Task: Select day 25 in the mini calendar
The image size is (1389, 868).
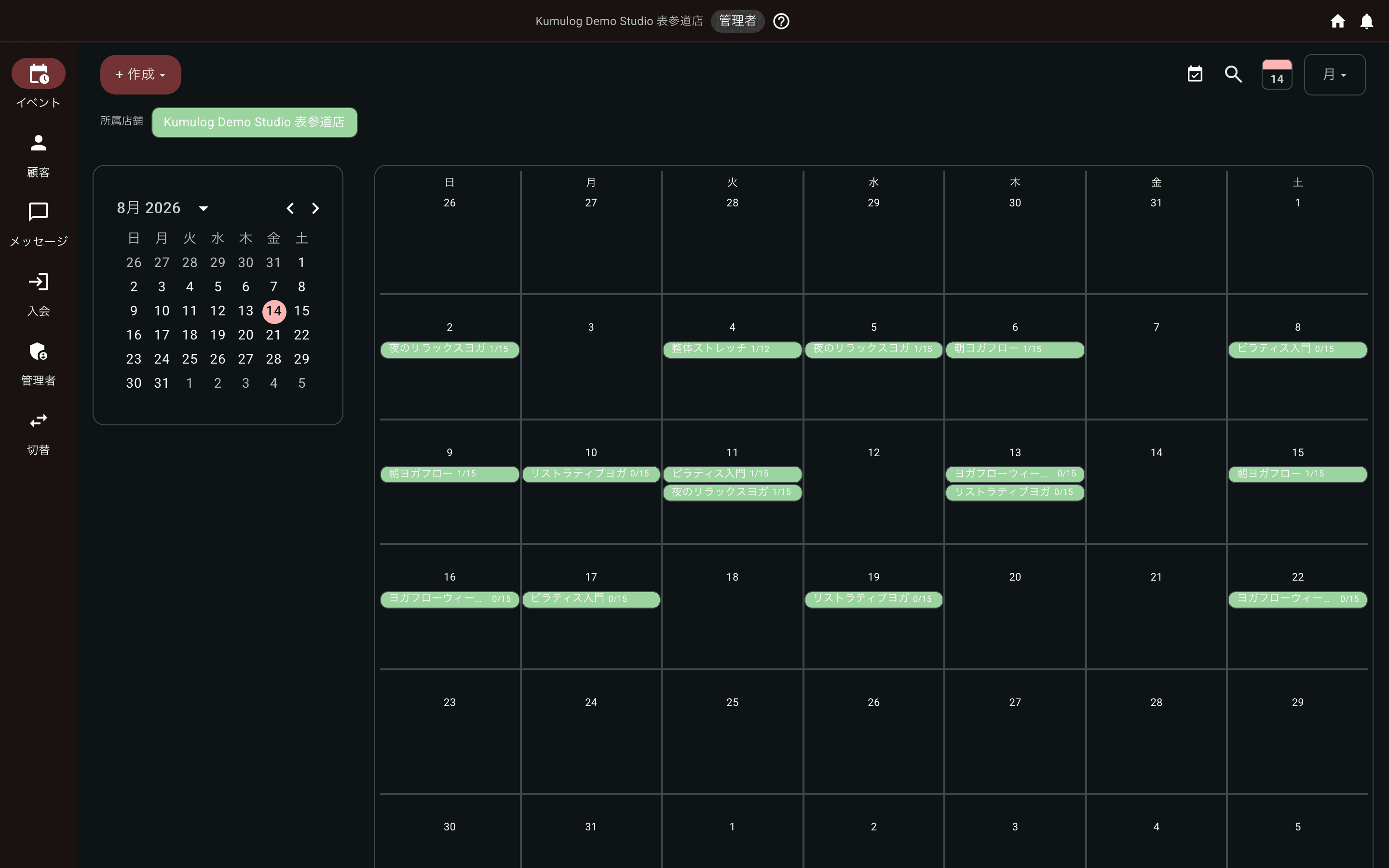Action: (190, 359)
